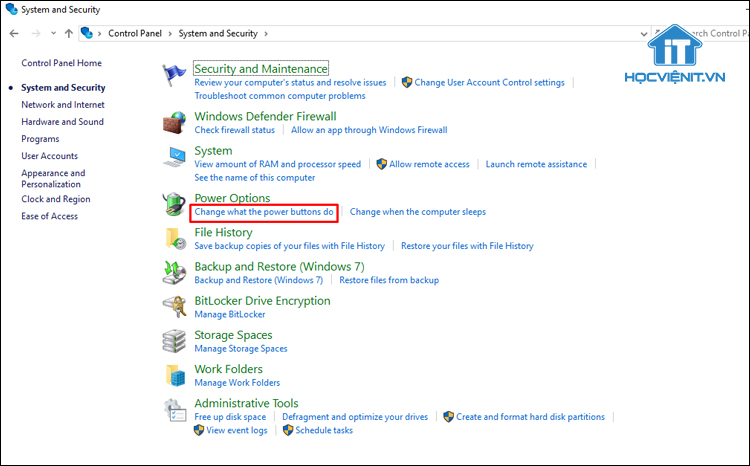Open Windows Defender Firewall heading

coord(265,116)
